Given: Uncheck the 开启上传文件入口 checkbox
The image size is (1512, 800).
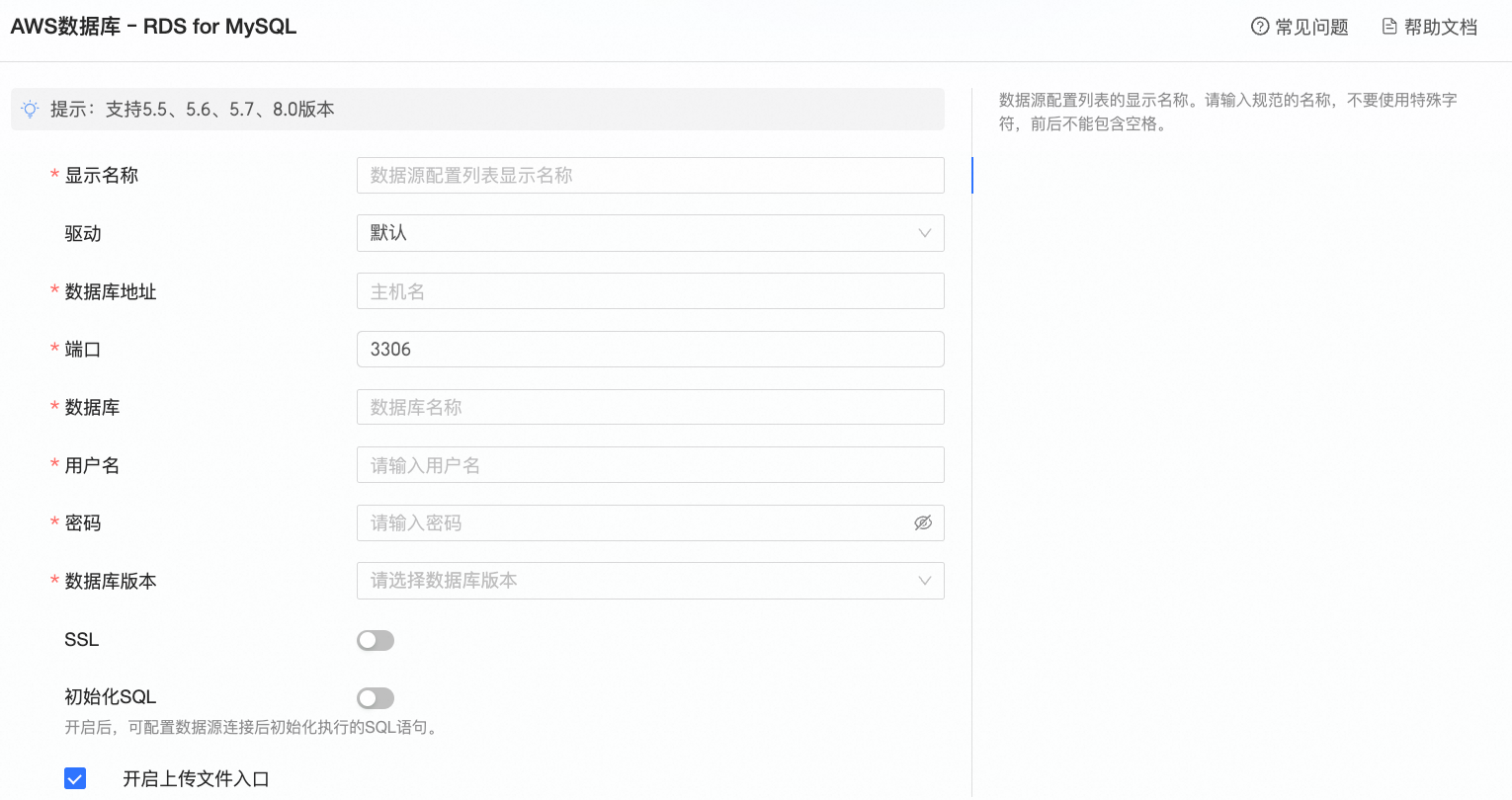Looking at the screenshot, I should [75, 778].
